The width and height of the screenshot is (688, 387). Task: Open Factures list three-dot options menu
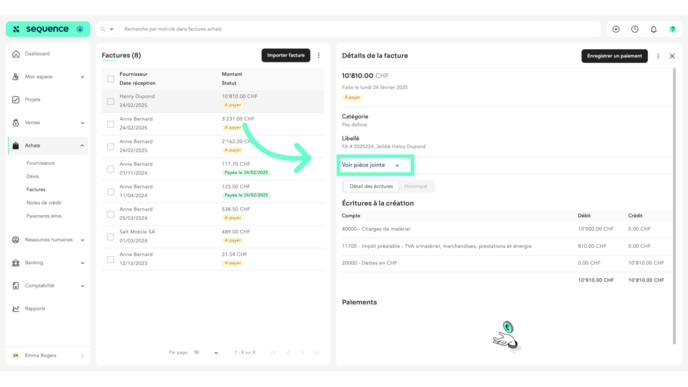tap(319, 55)
